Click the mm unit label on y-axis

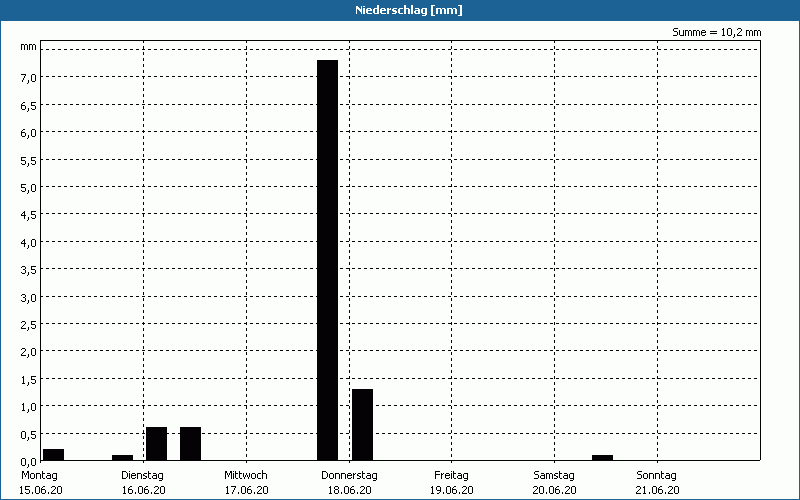(29, 47)
